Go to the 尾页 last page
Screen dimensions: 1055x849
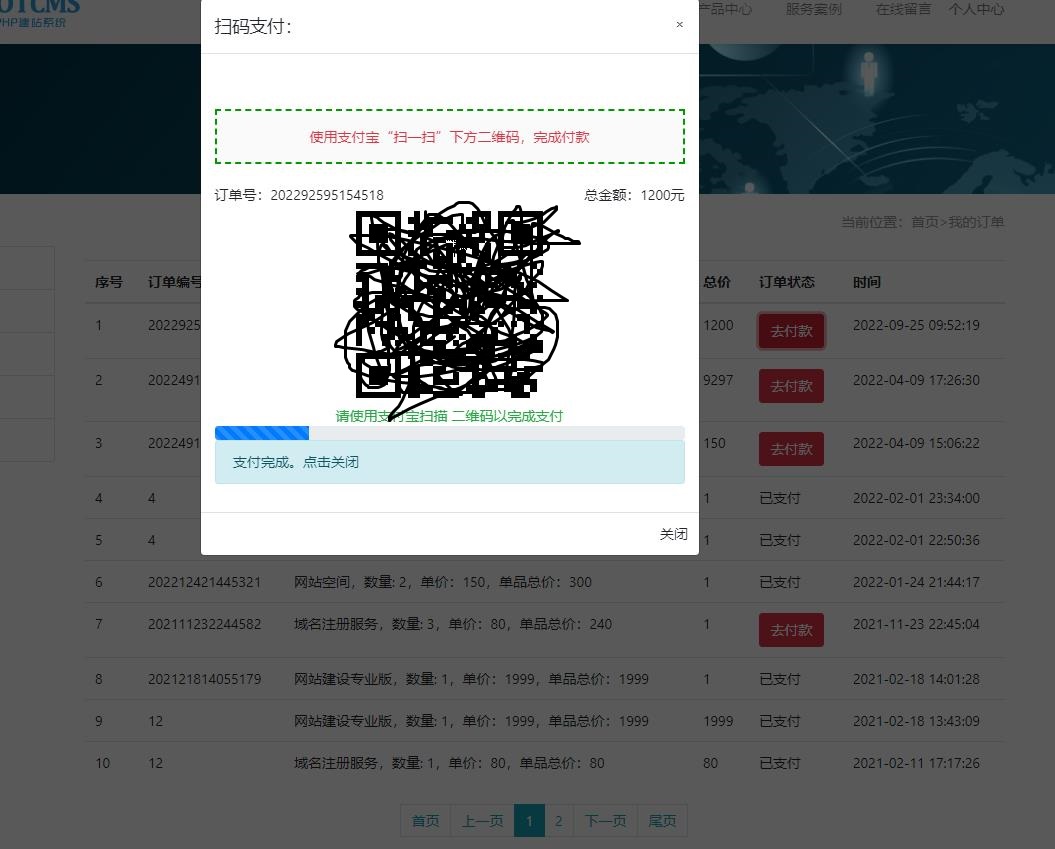662,821
